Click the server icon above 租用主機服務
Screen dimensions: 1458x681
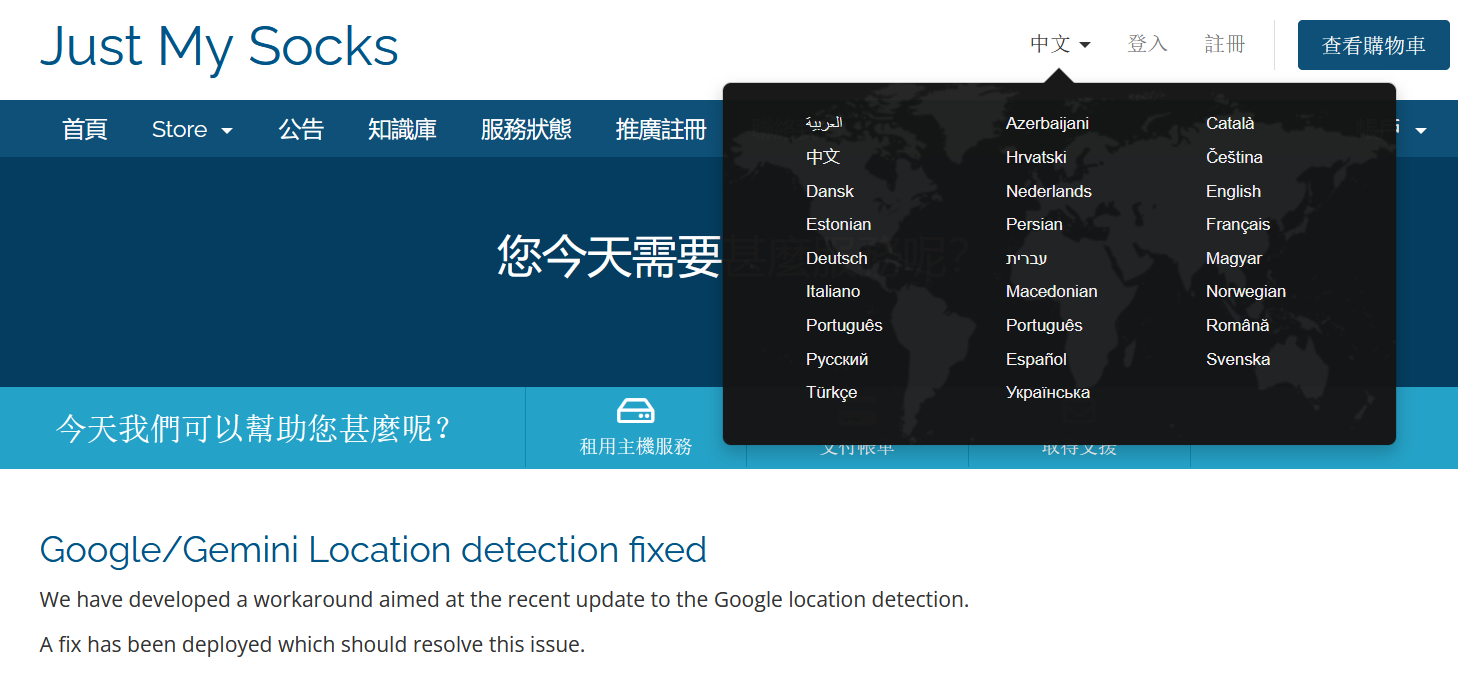[635, 411]
